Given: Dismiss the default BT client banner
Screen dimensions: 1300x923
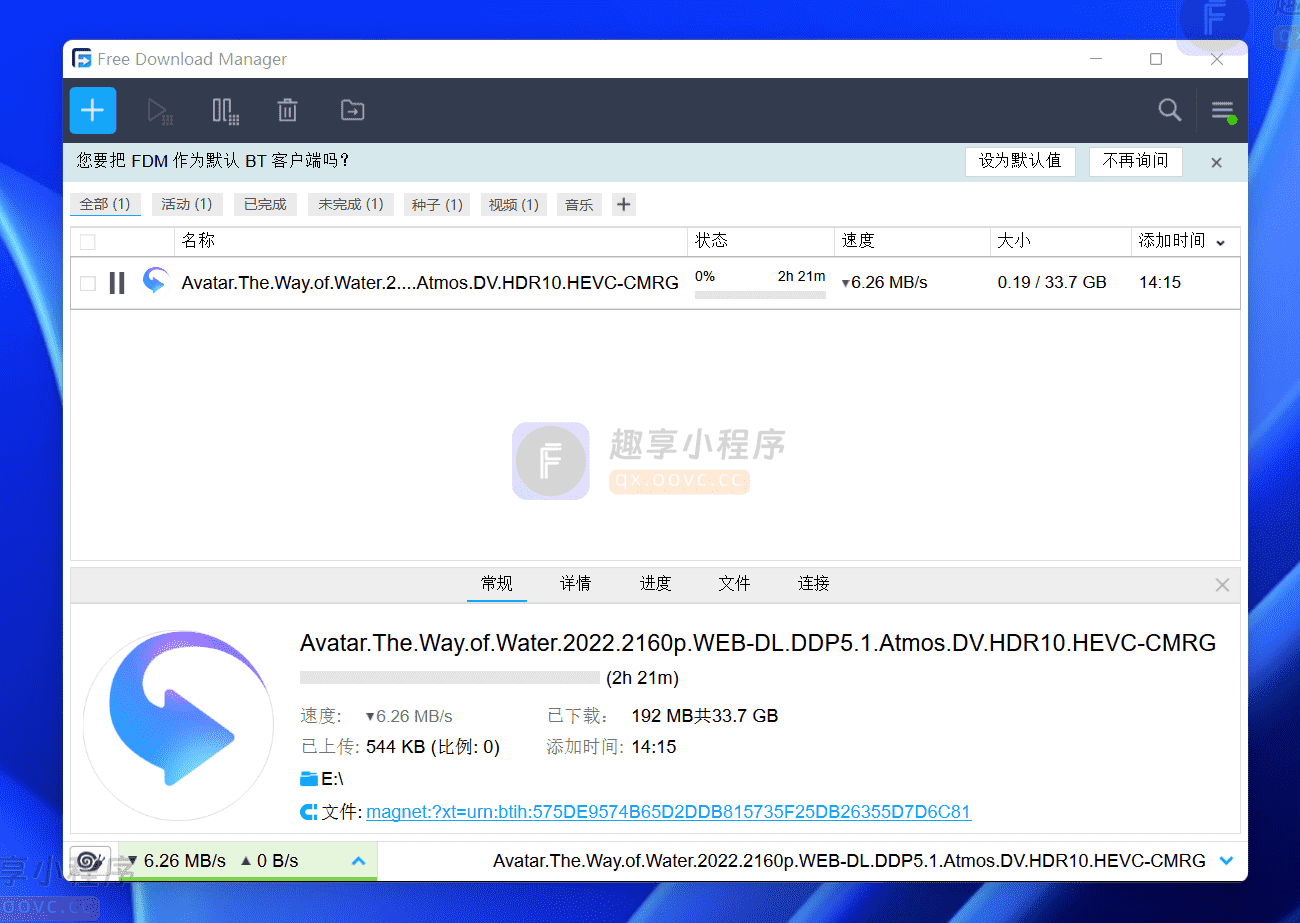Looking at the screenshot, I should click(x=1216, y=162).
